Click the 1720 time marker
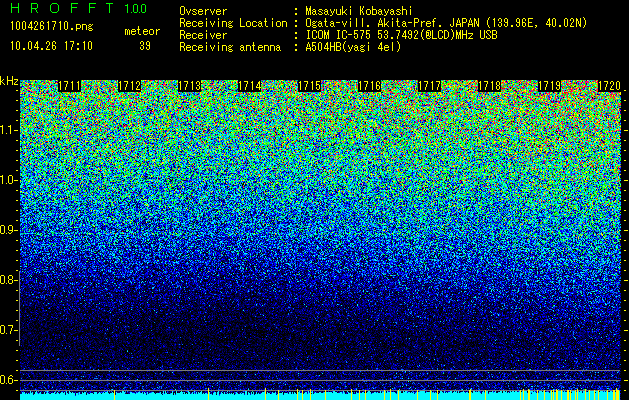629x400 pixels. point(609,86)
